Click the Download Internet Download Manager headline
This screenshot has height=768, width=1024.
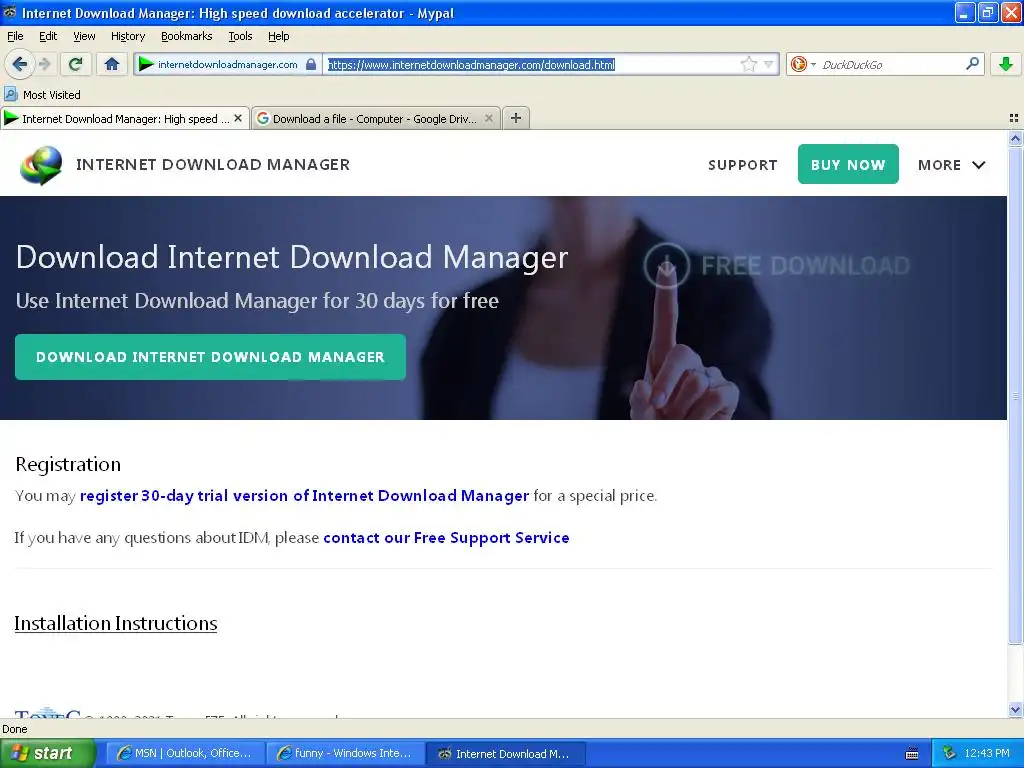292,257
